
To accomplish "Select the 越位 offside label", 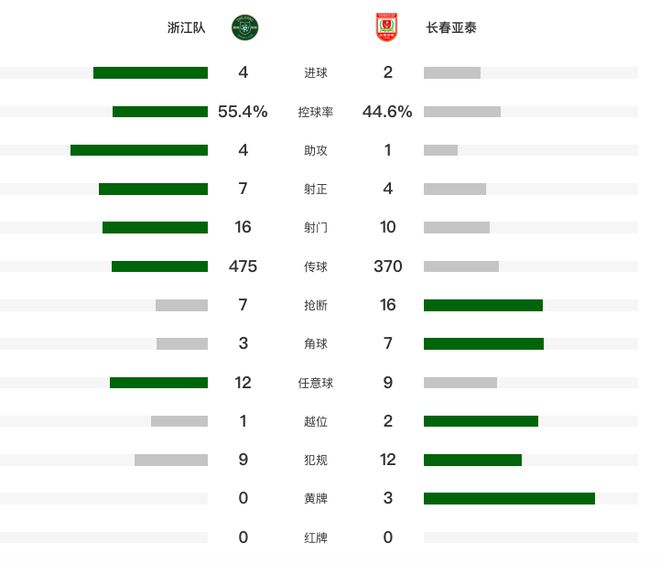I will (316, 421).
